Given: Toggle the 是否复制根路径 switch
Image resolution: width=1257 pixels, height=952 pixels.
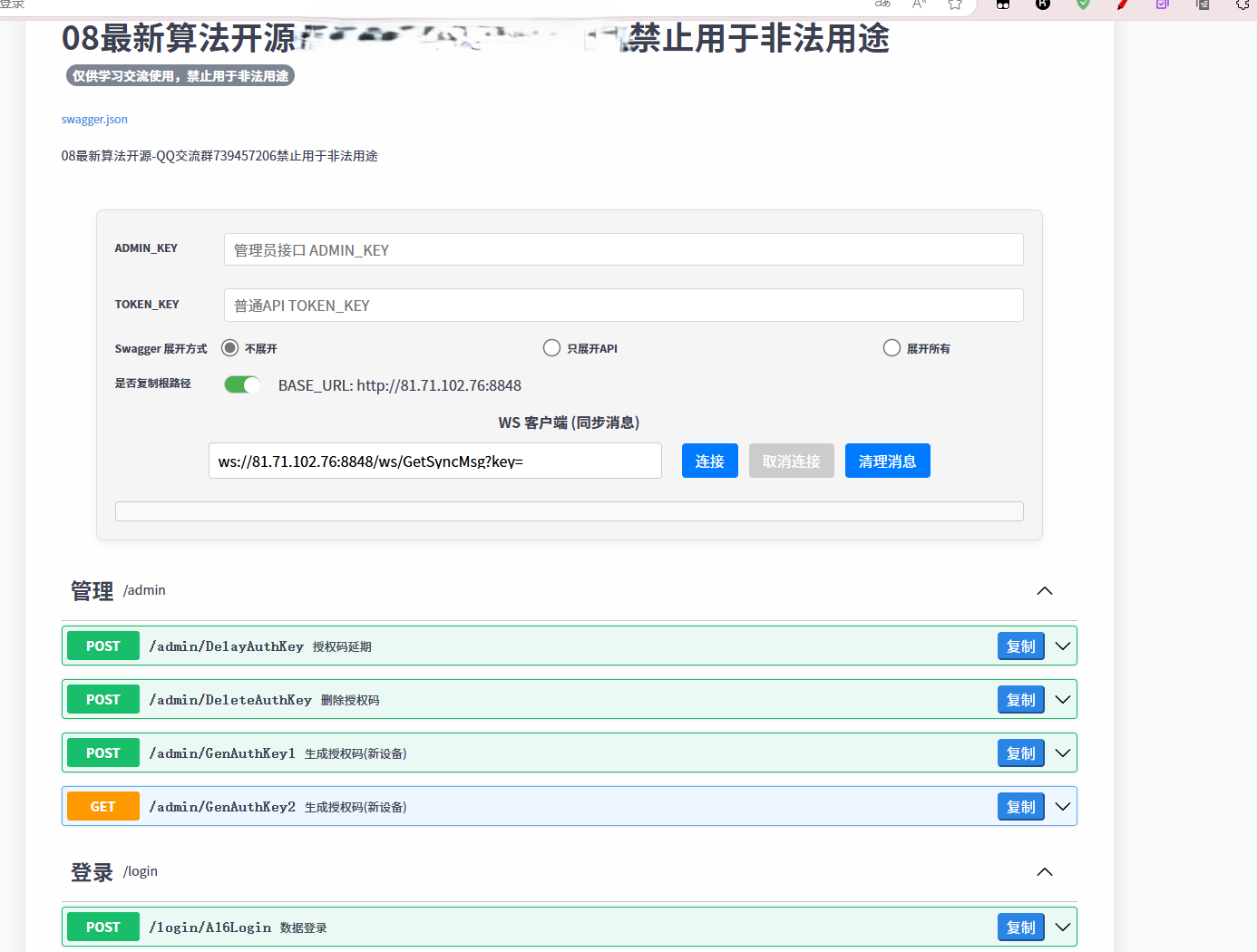Looking at the screenshot, I should [x=242, y=385].
